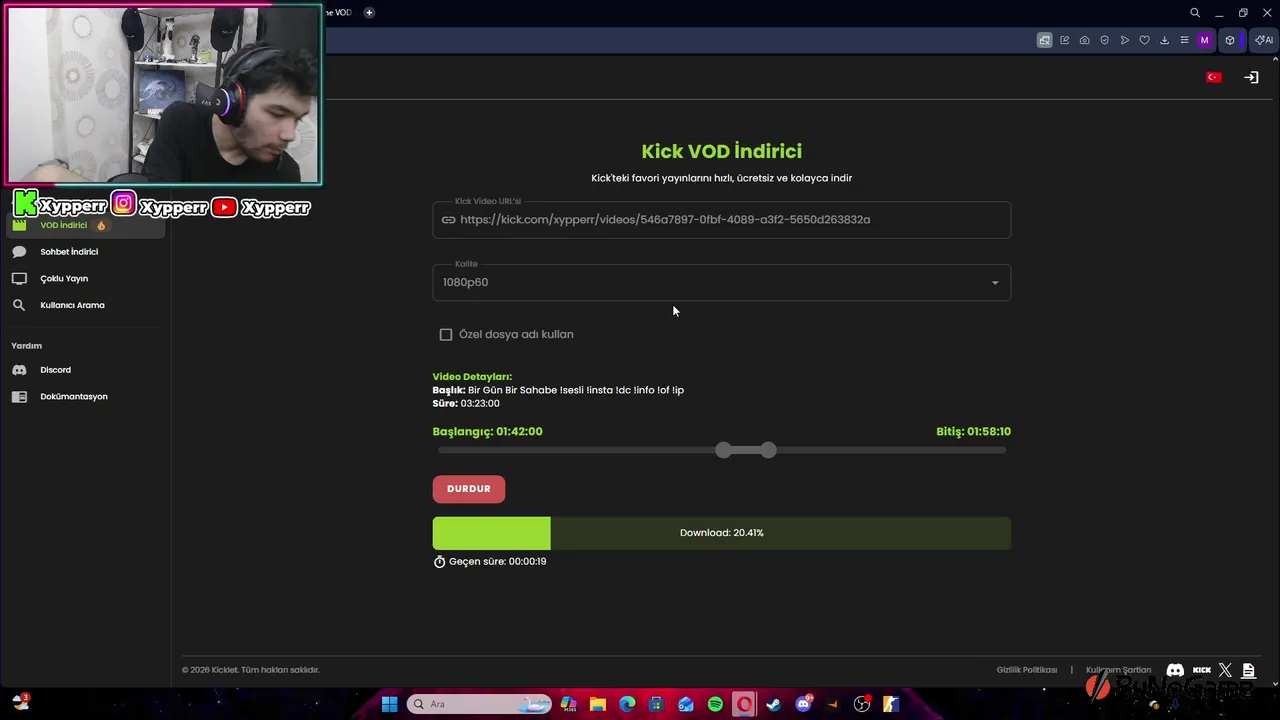Click the Kick Video URL input field

coord(721,220)
